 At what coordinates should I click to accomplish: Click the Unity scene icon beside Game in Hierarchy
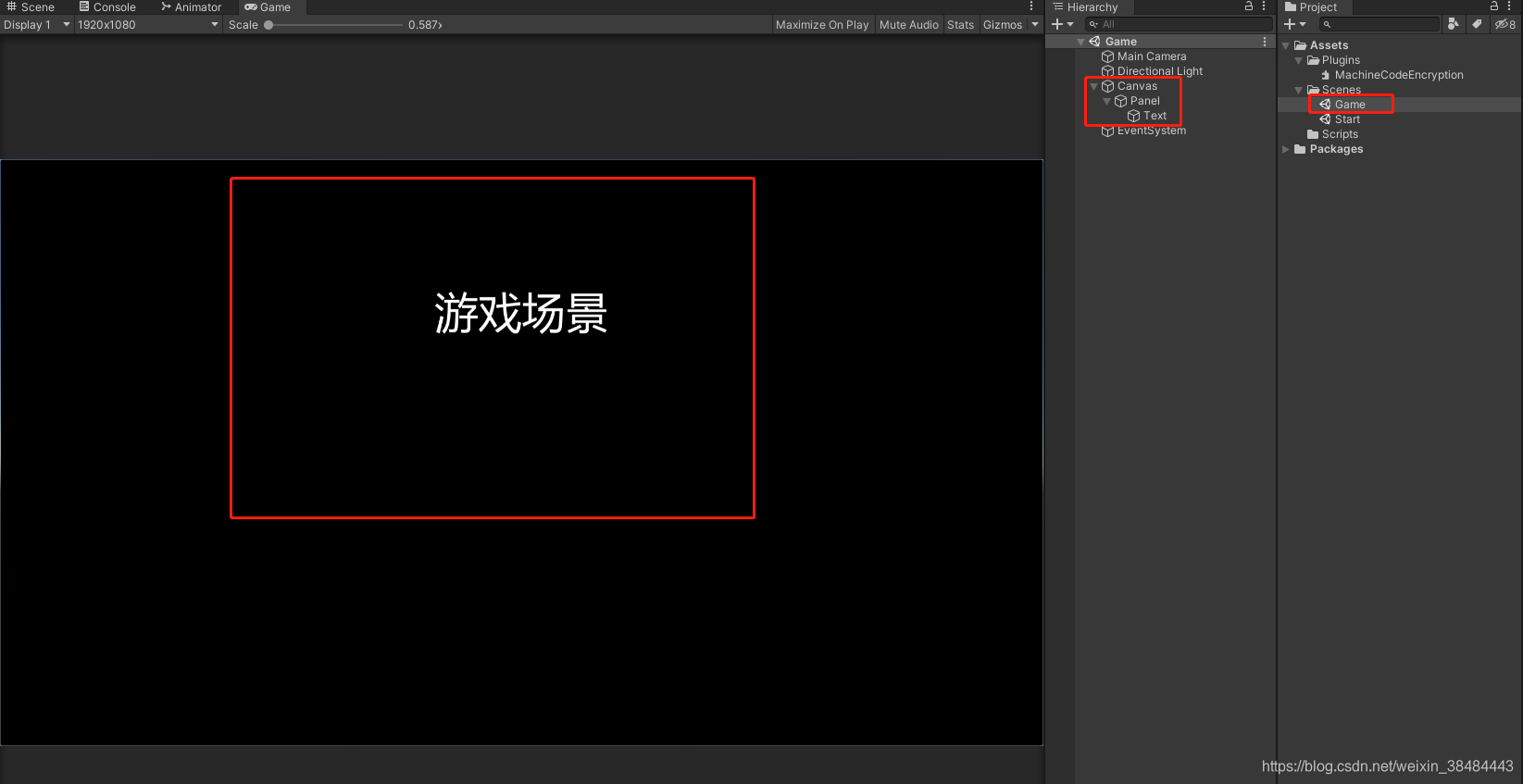[1094, 42]
